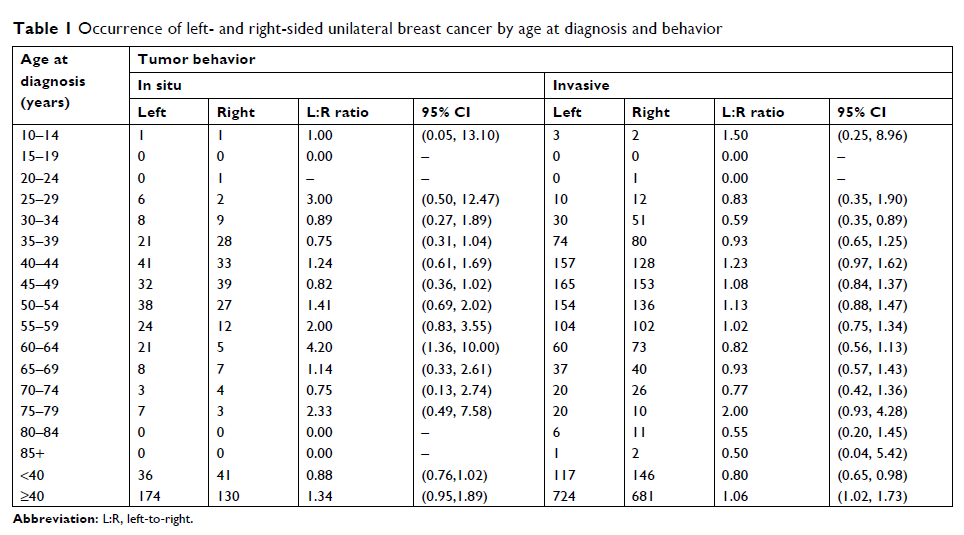Screen dimensions: 964x535
Task: Select the 'Age at diagnosis (years)' column header
Action: pyautogui.click(x=54, y=81)
